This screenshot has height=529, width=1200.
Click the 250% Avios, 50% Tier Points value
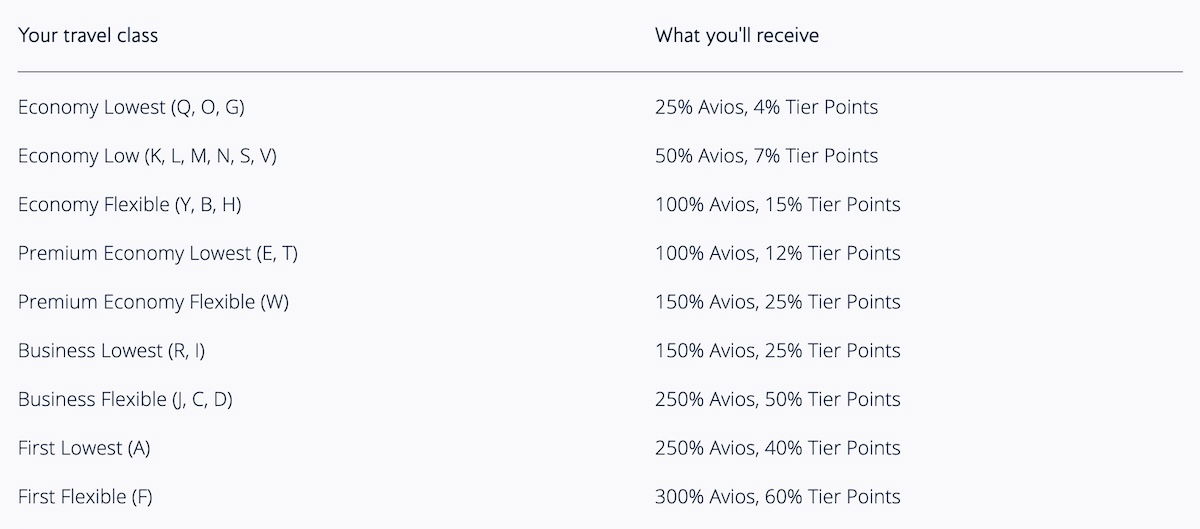[x=778, y=400]
